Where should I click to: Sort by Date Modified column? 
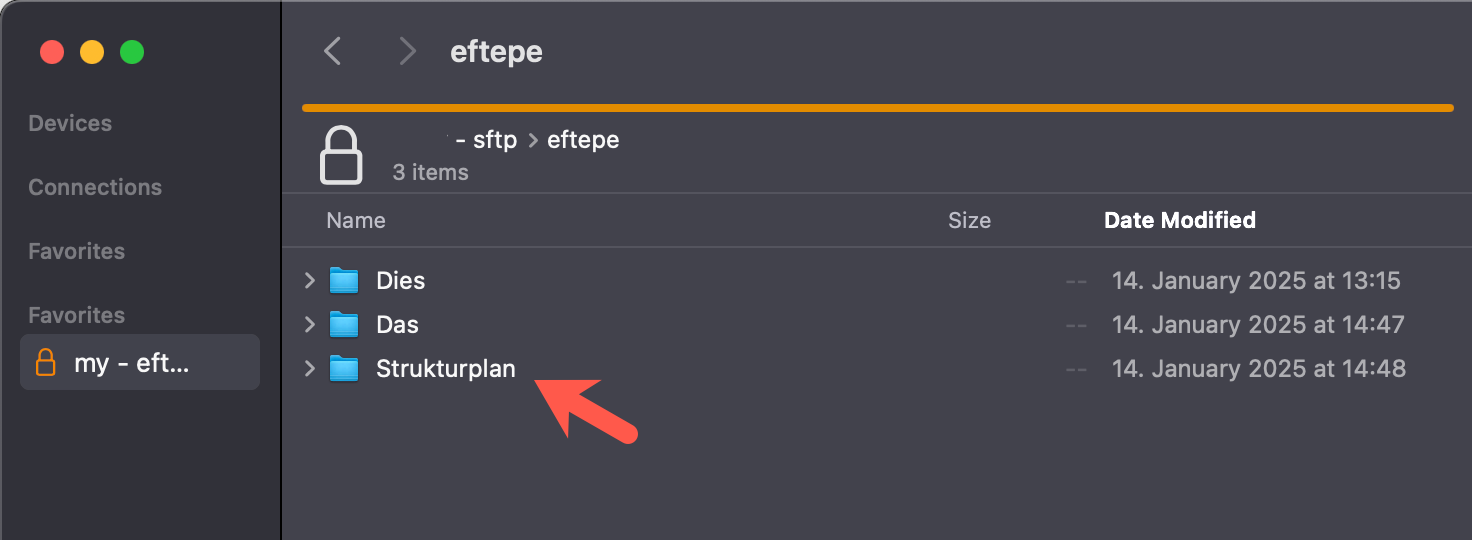[1179, 221]
